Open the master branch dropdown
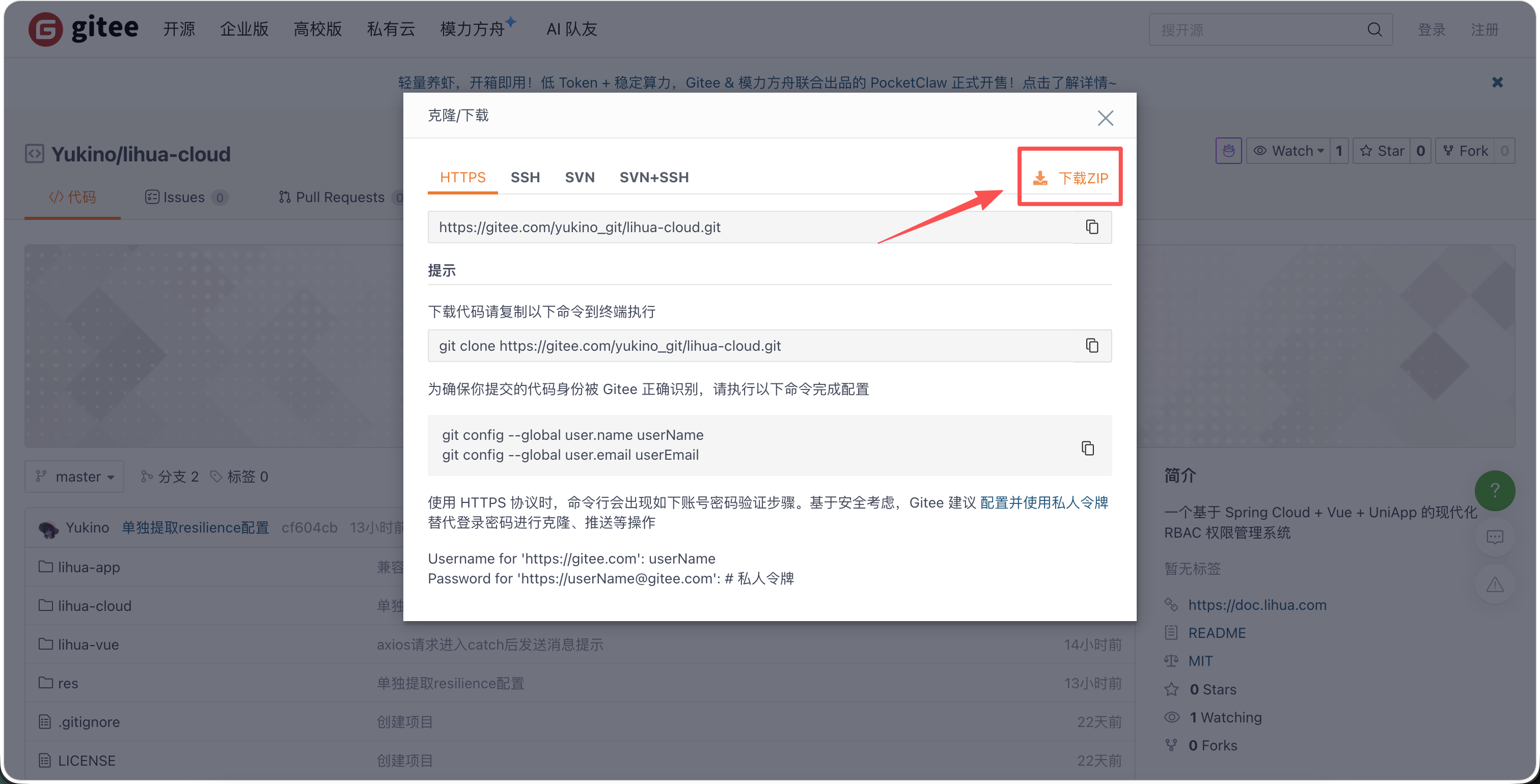This screenshot has width=1540, height=784. [x=74, y=477]
